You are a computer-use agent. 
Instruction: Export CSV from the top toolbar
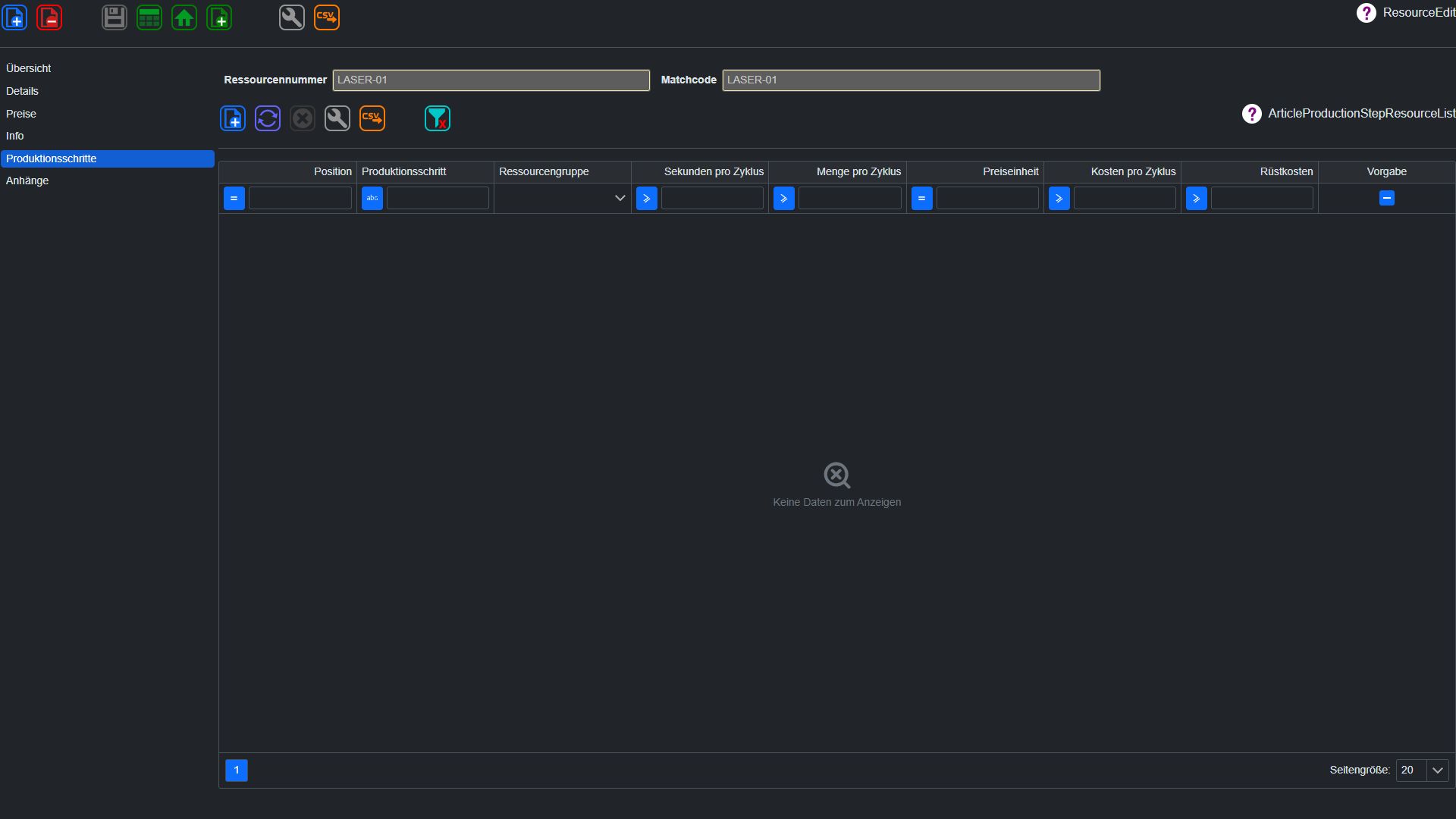coord(327,17)
